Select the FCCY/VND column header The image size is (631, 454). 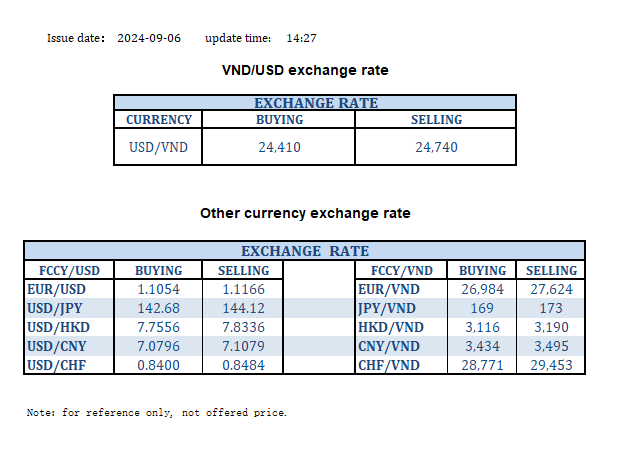(x=401, y=270)
